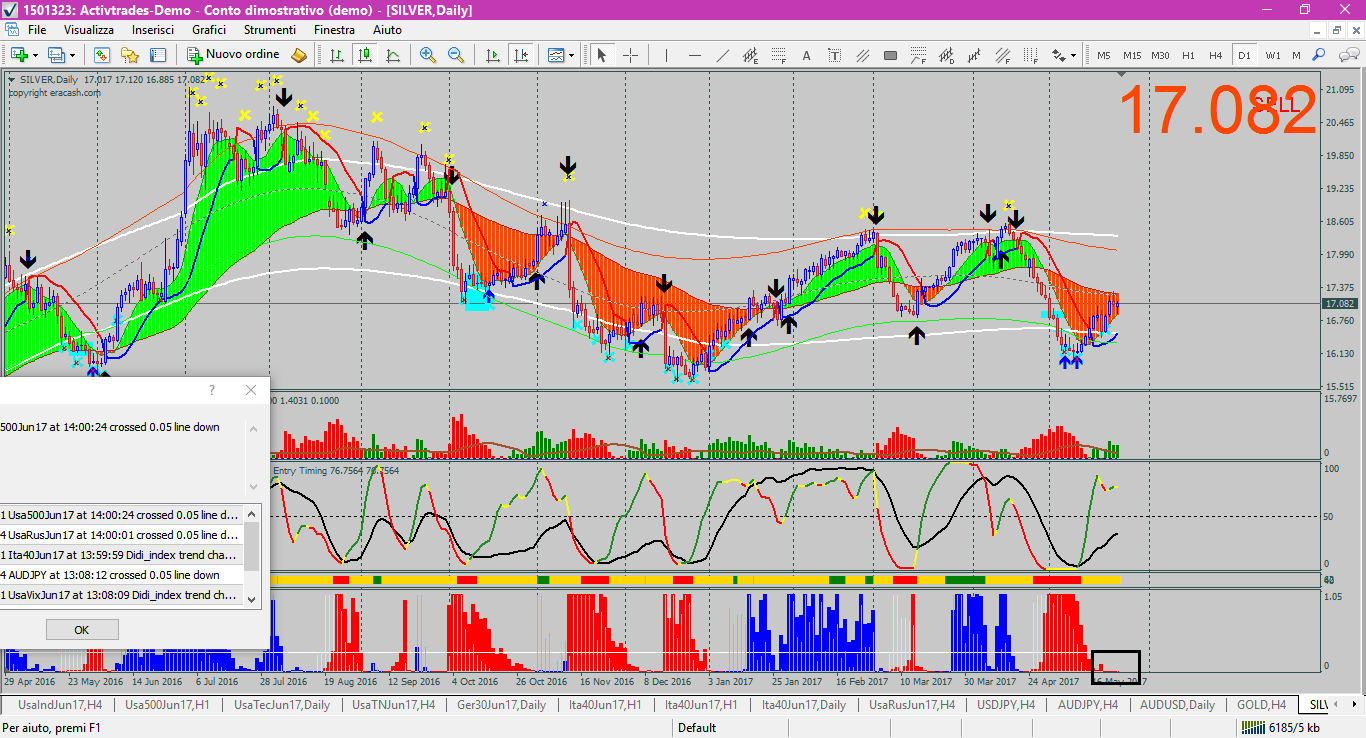Open the new chart toolbar icon

tap(19, 55)
